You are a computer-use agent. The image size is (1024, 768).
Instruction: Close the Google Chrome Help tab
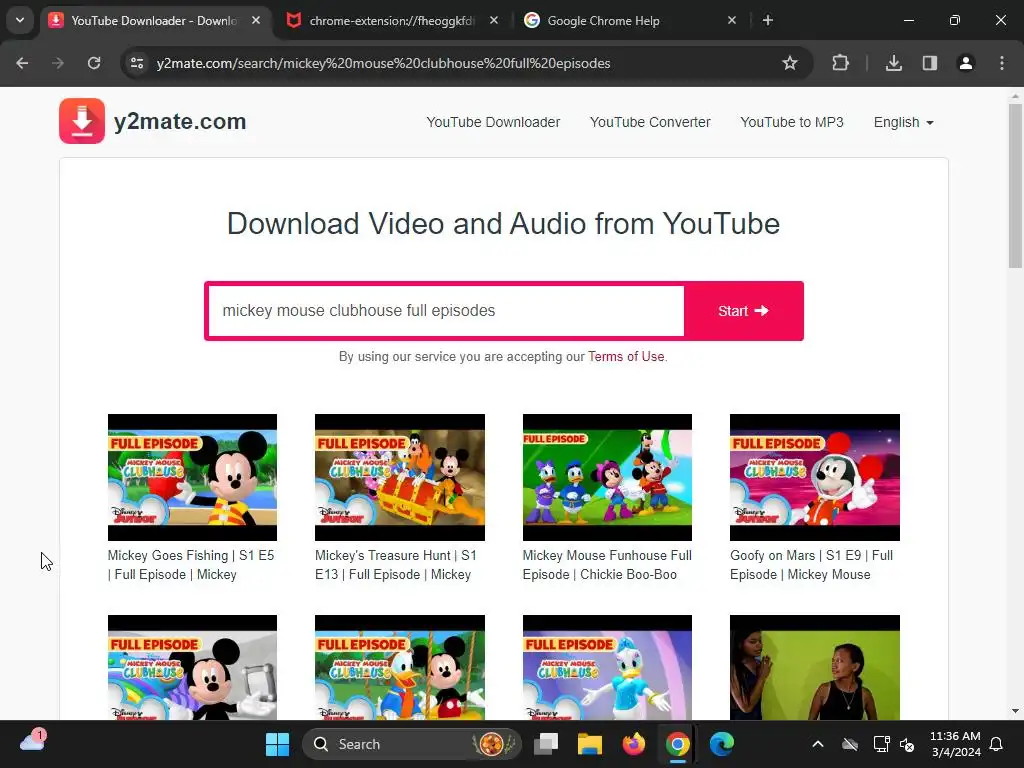731,20
